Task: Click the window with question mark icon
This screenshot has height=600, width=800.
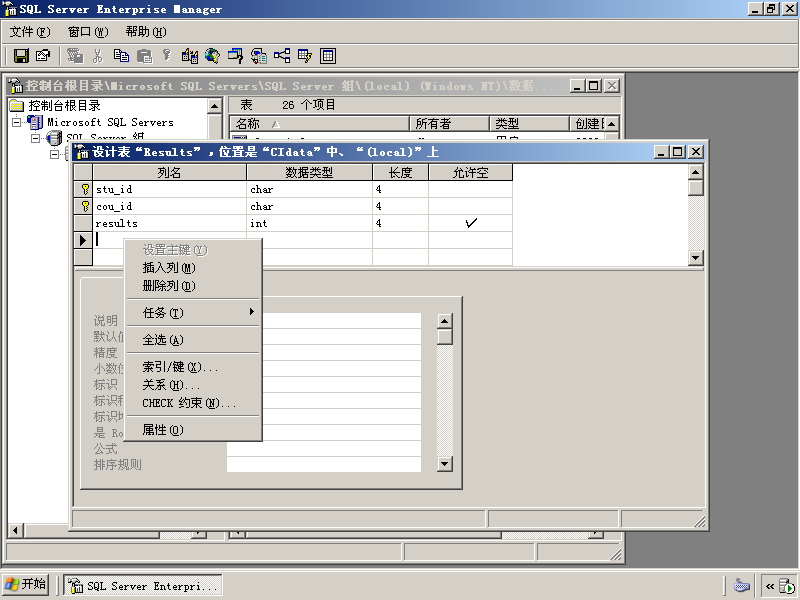Action: pyautogui.click(x=235, y=56)
